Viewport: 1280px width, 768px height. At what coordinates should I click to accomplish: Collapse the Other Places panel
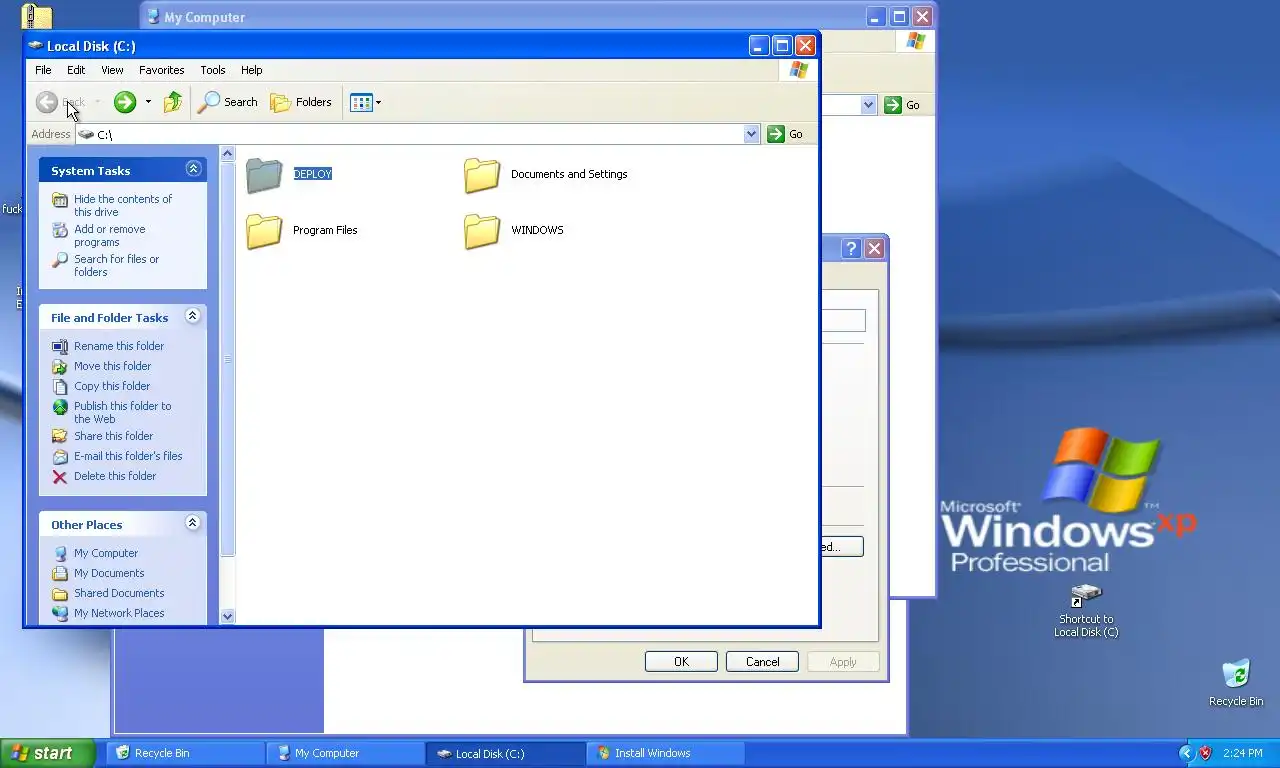coord(194,523)
